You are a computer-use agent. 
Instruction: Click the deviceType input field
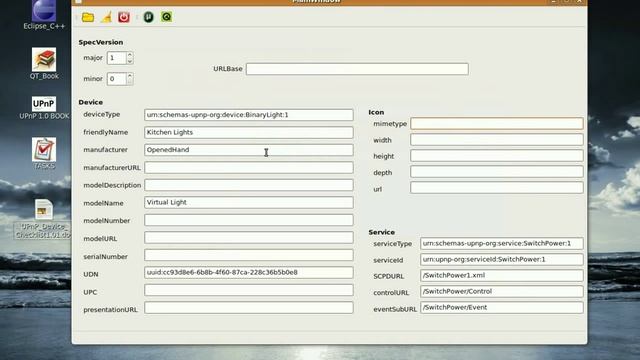(x=249, y=115)
